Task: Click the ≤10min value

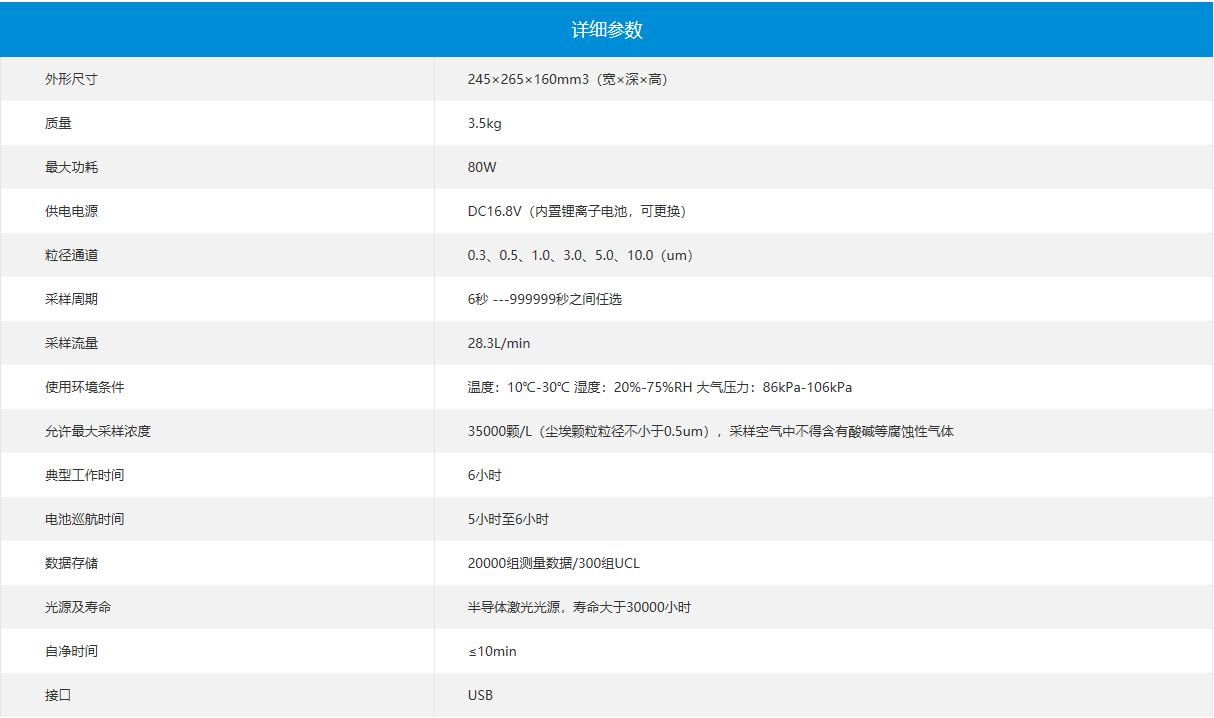Action: coord(492,651)
